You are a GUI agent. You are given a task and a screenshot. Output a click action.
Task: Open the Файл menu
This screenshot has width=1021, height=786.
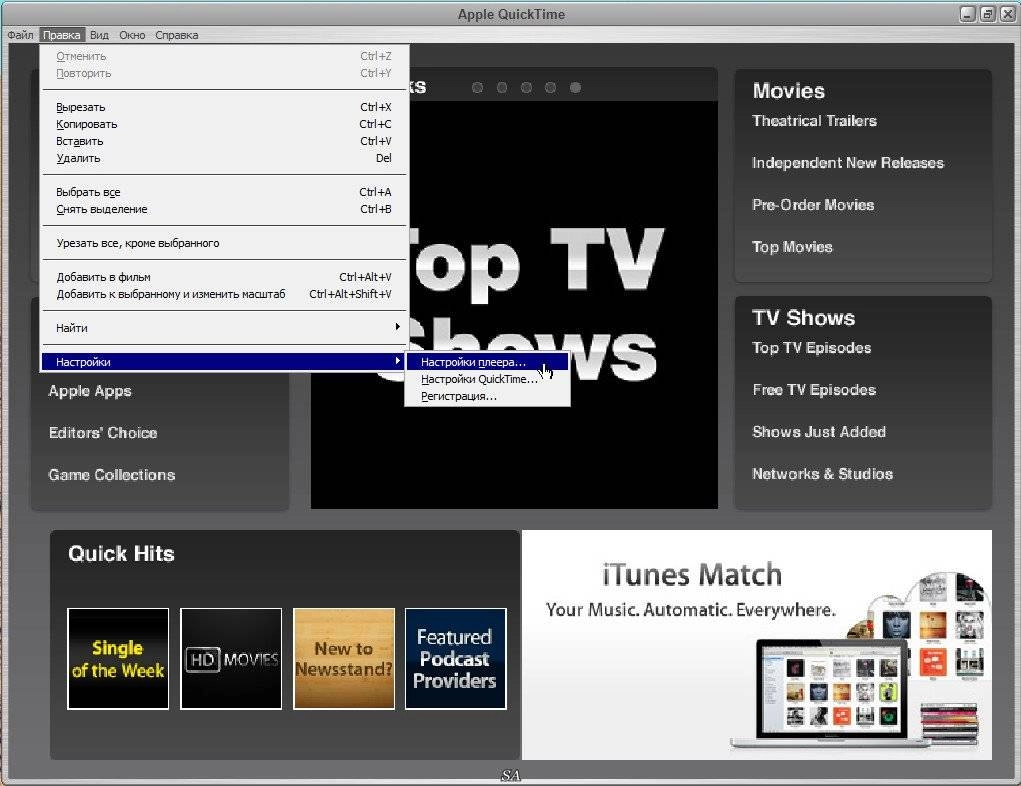pyautogui.click(x=20, y=35)
